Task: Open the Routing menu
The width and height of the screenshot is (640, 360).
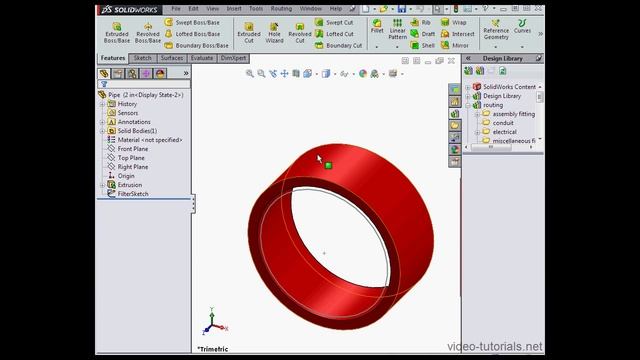Action: [x=281, y=9]
